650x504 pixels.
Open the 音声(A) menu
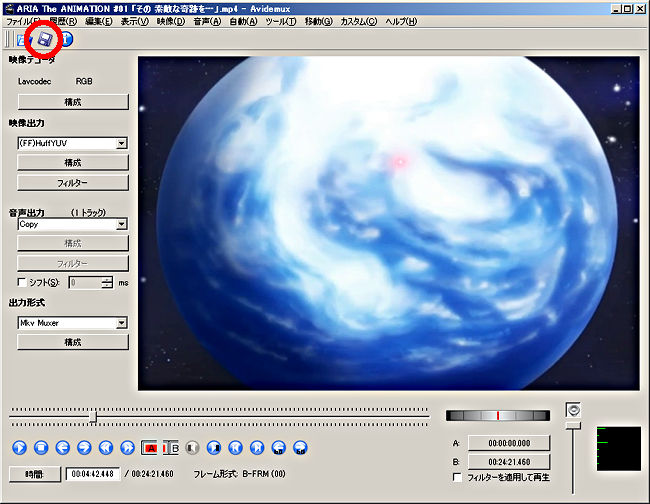pos(207,22)
